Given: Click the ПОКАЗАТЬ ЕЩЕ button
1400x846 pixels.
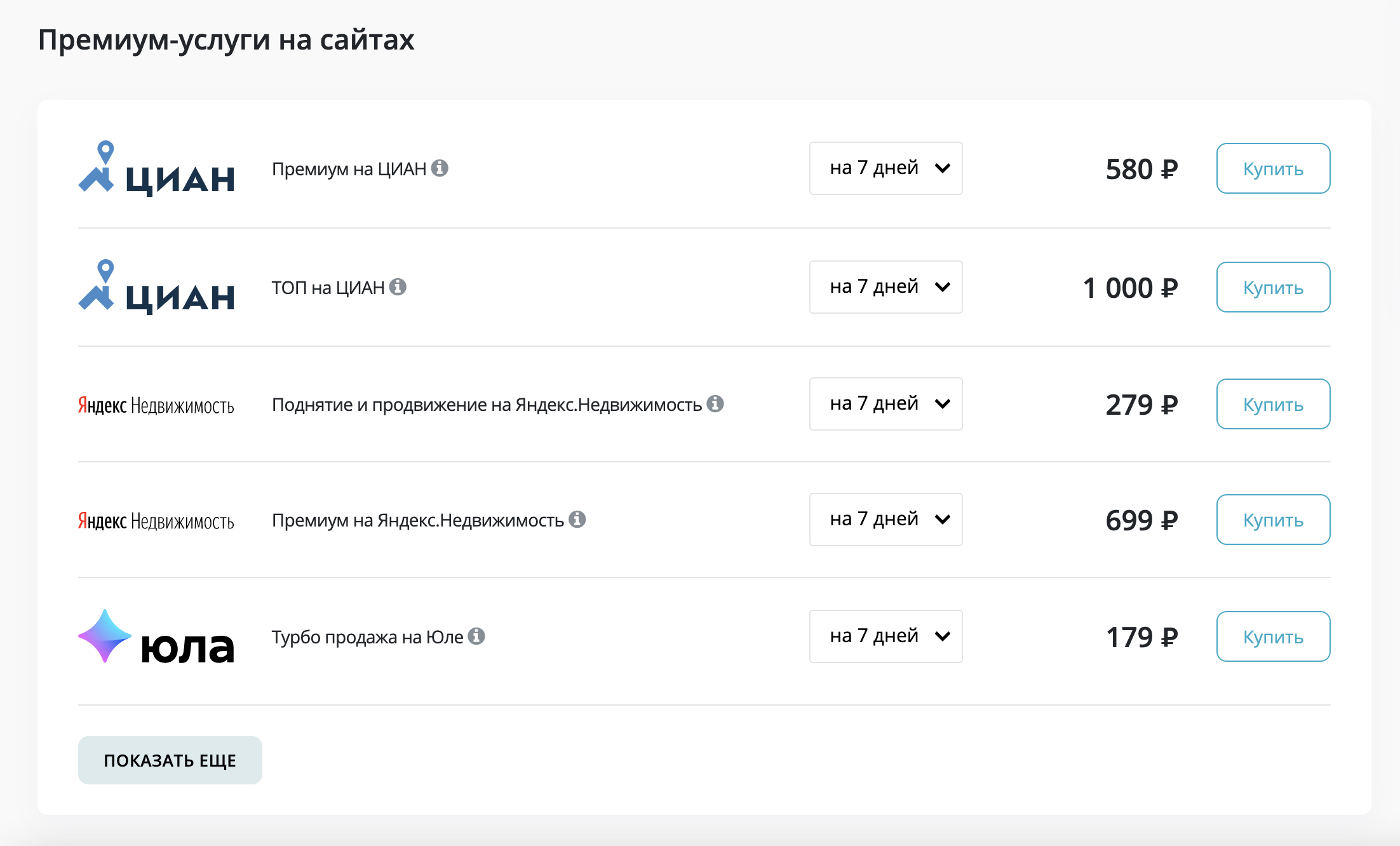Looking at the screenshot, I should tap(170, 760).
